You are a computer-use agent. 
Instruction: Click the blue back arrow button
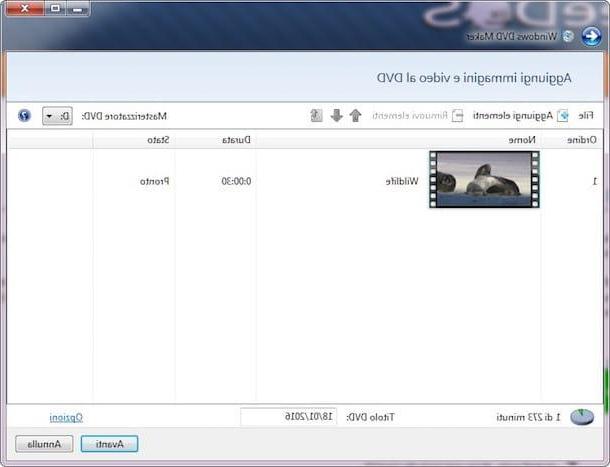click(591, 37)
